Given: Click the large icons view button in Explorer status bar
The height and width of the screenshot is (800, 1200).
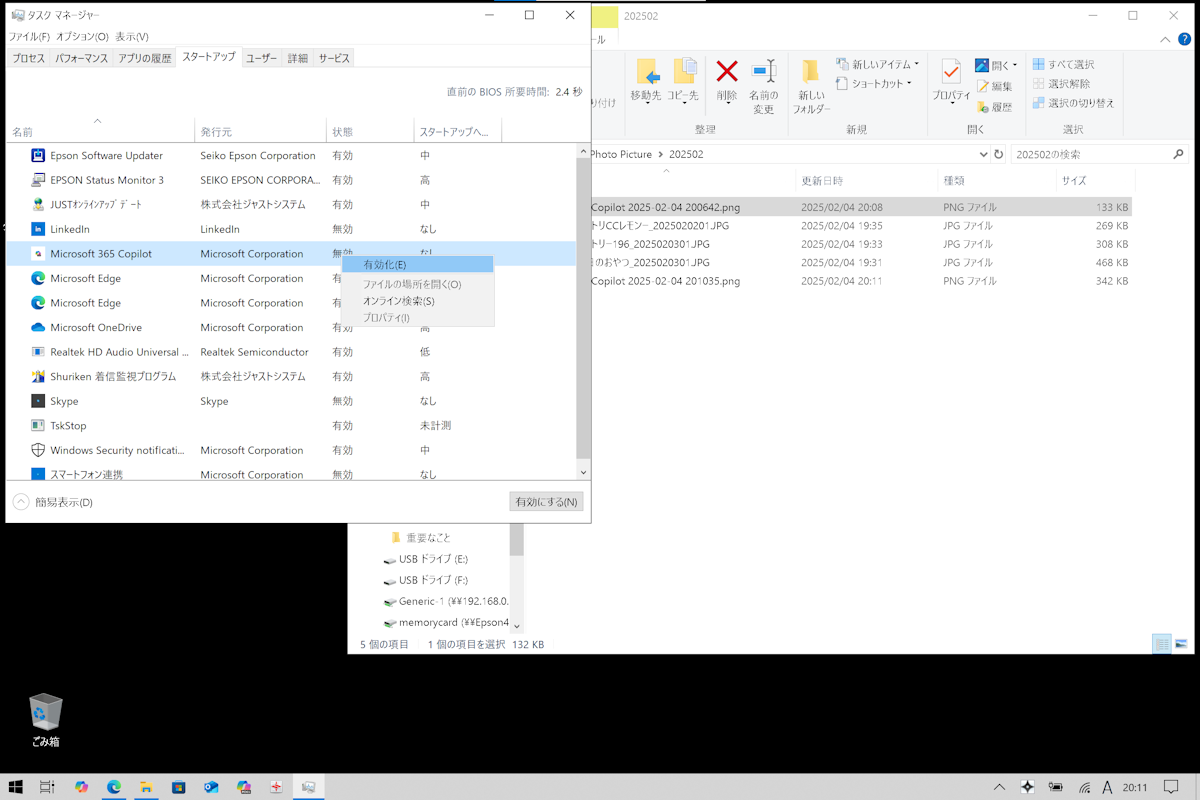Looking at the screenshot, I should click(1181, 645).
